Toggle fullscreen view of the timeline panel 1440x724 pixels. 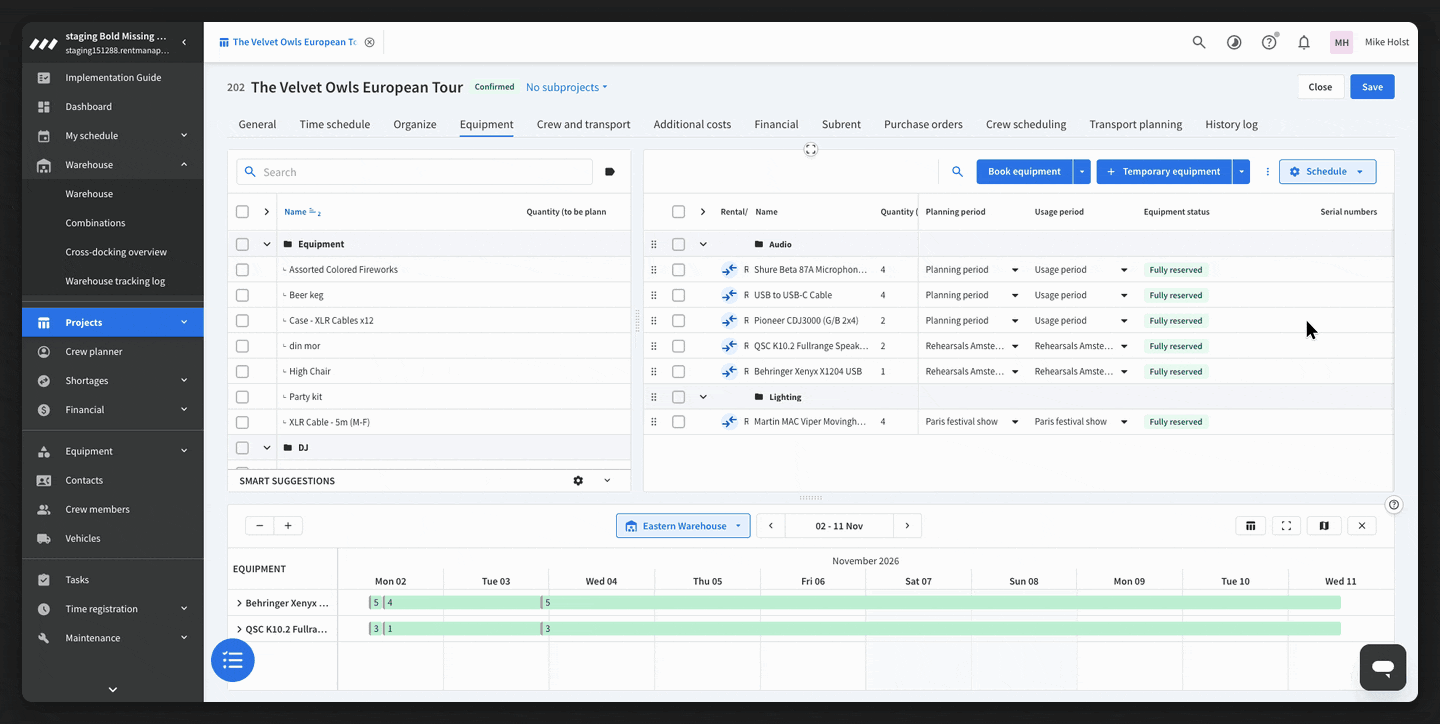[1287, 526]
